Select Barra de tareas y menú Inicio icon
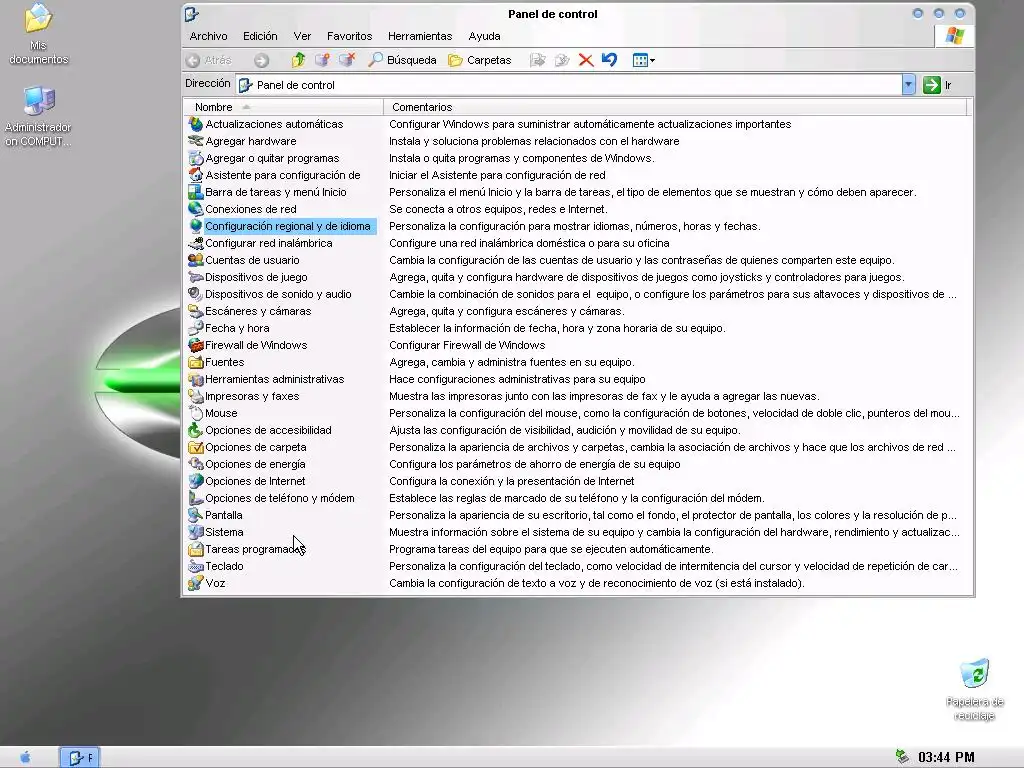The width and height of the screenshot is (1024, 768). [x=195, y=191]
